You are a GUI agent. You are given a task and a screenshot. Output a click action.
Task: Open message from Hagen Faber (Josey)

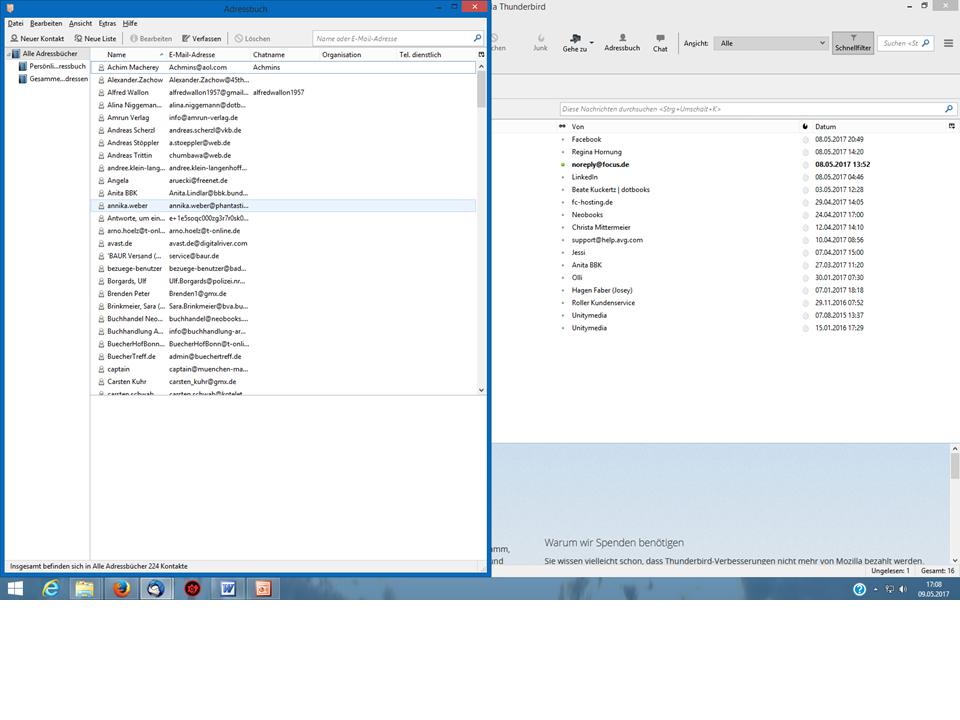tap(602, 290)
